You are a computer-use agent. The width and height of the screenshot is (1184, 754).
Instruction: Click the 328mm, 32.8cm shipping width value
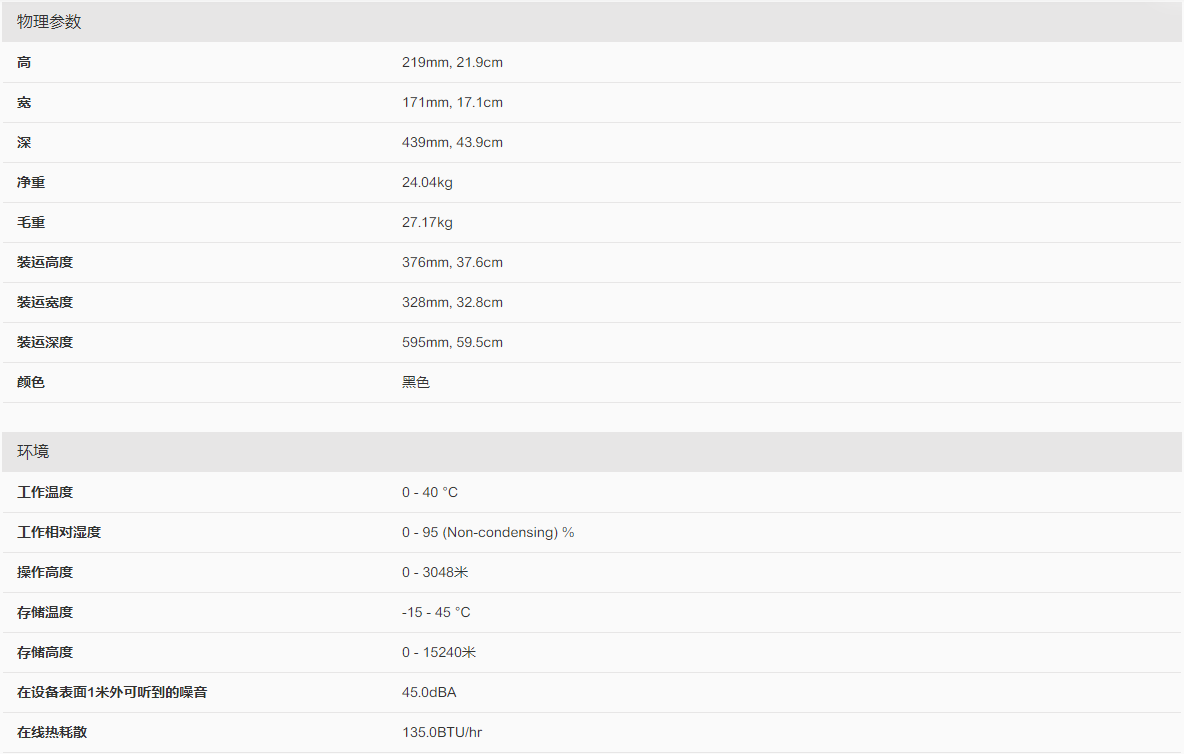[452, 302]
